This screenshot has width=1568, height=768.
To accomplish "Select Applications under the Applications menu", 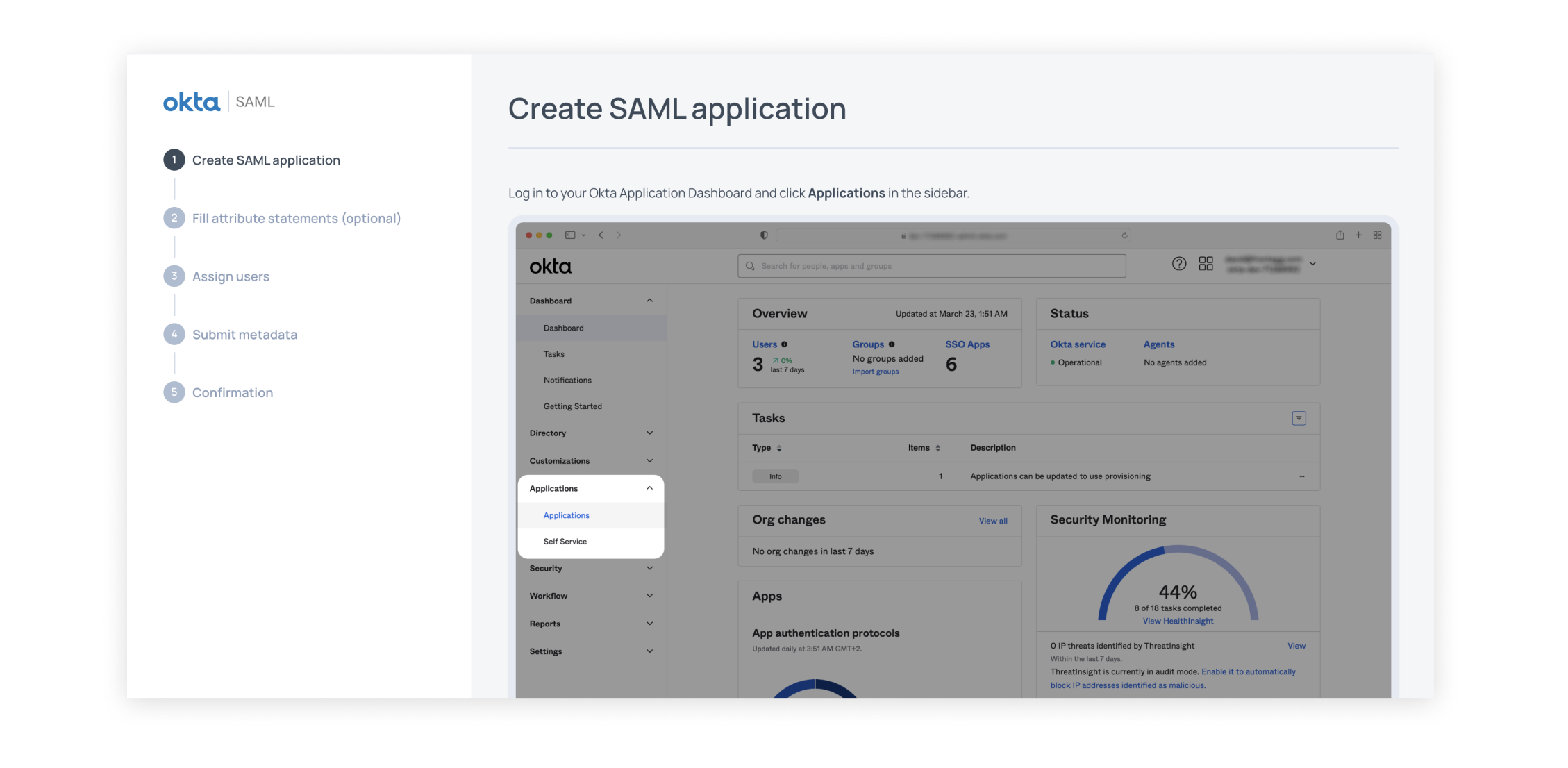I will pos(566,515).
